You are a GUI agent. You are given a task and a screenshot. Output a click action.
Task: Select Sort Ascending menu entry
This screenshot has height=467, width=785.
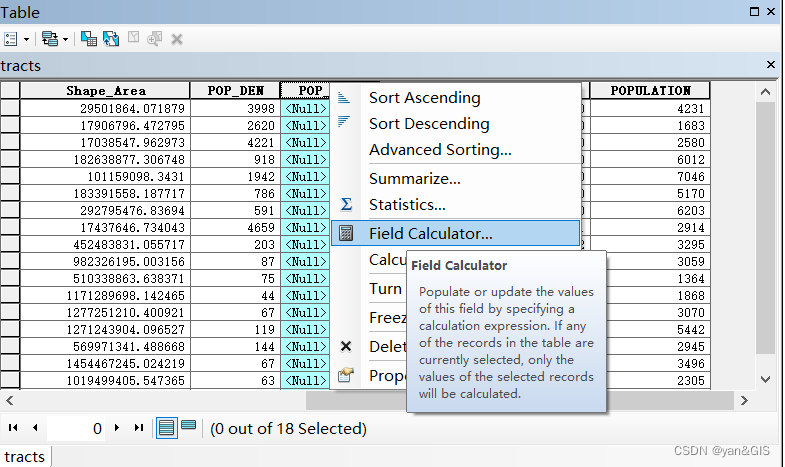(424, 98)
